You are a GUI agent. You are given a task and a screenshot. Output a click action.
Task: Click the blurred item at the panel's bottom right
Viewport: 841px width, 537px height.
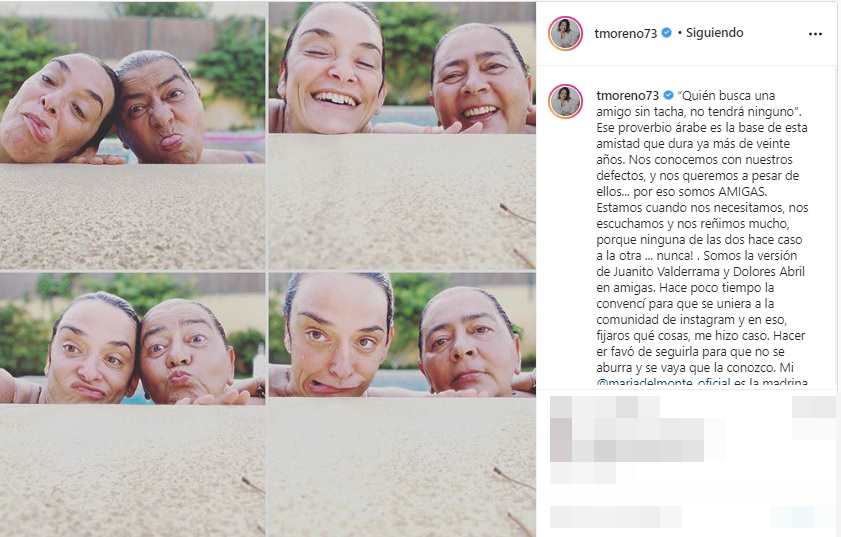[803, 517]
